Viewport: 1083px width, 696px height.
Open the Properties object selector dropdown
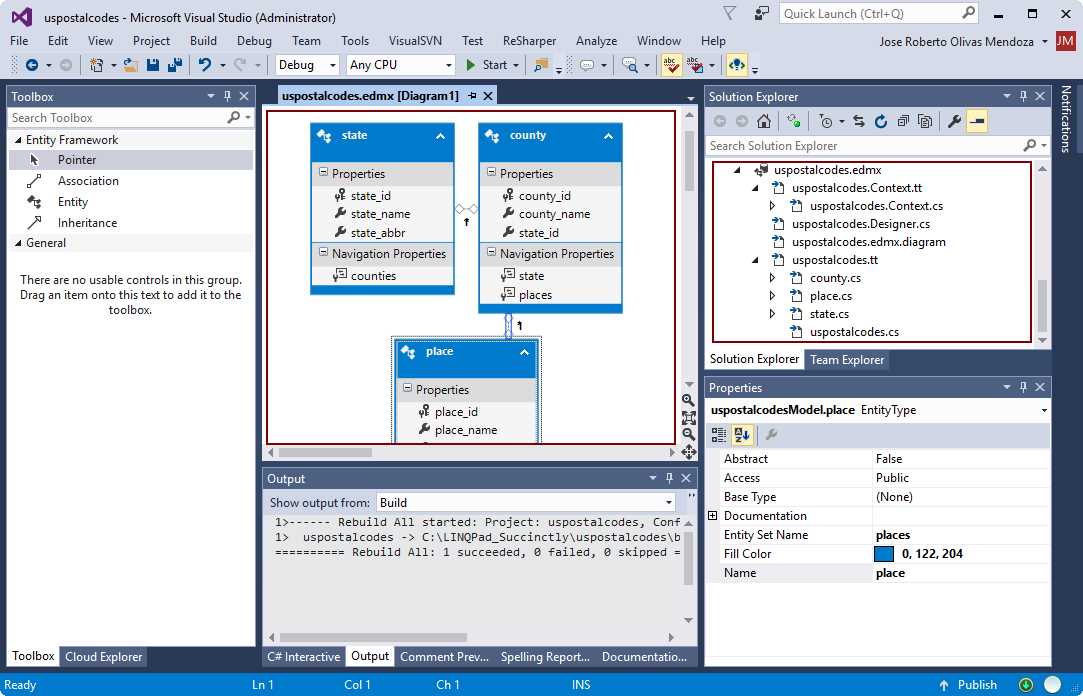tap(1044, 410)
